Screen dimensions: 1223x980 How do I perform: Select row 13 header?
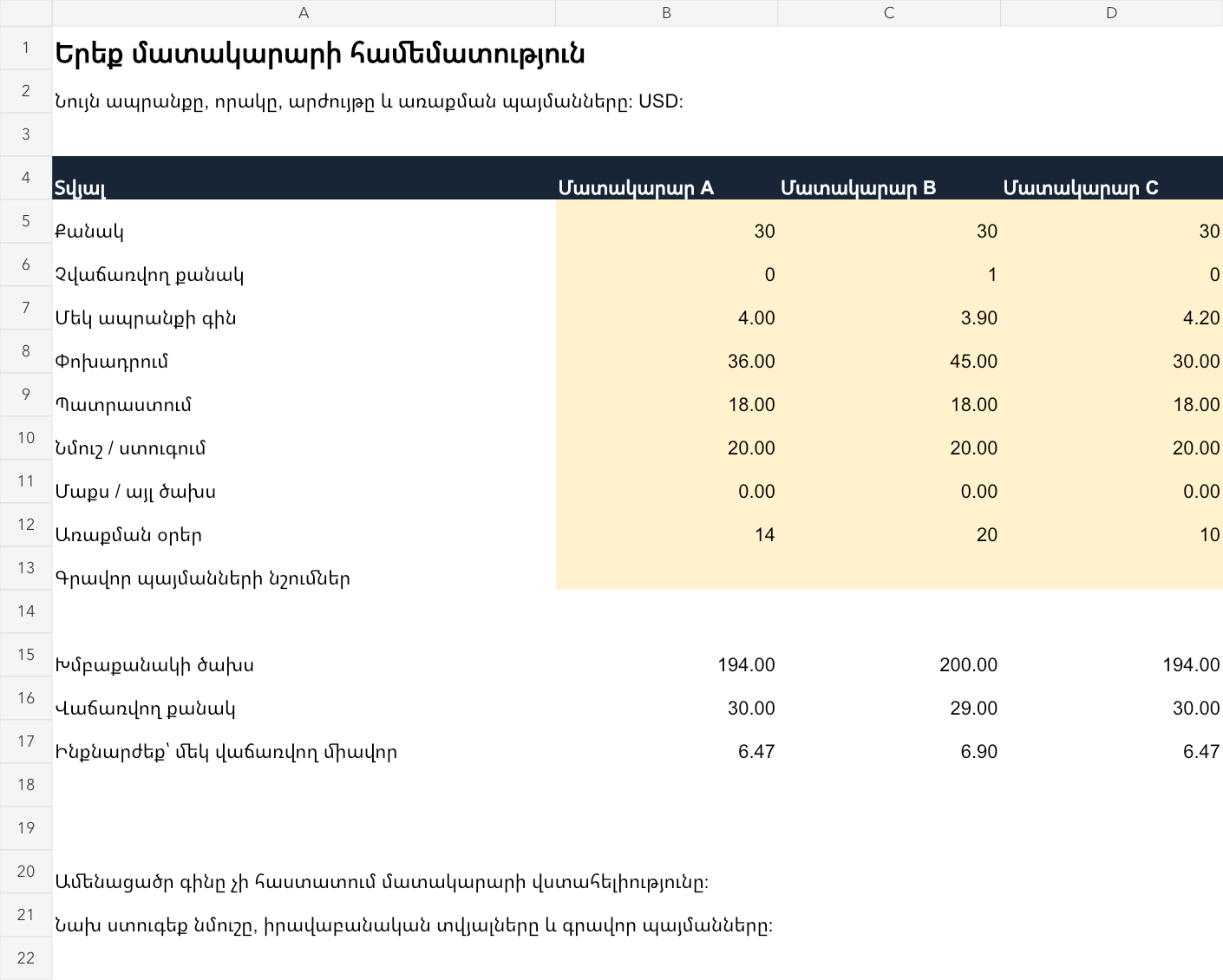[26, 568]
